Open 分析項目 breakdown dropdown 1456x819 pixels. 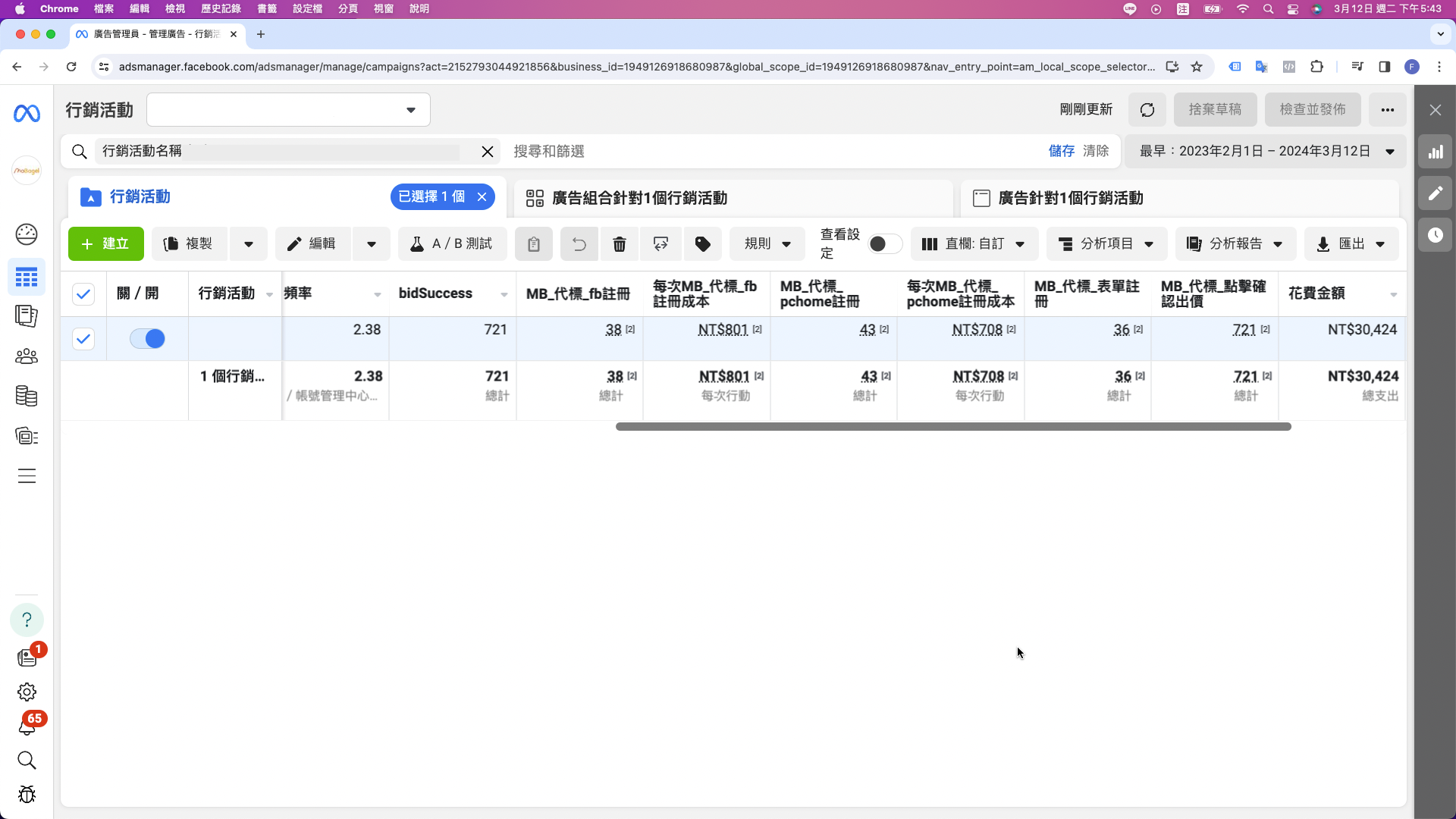click(1106, 244)
